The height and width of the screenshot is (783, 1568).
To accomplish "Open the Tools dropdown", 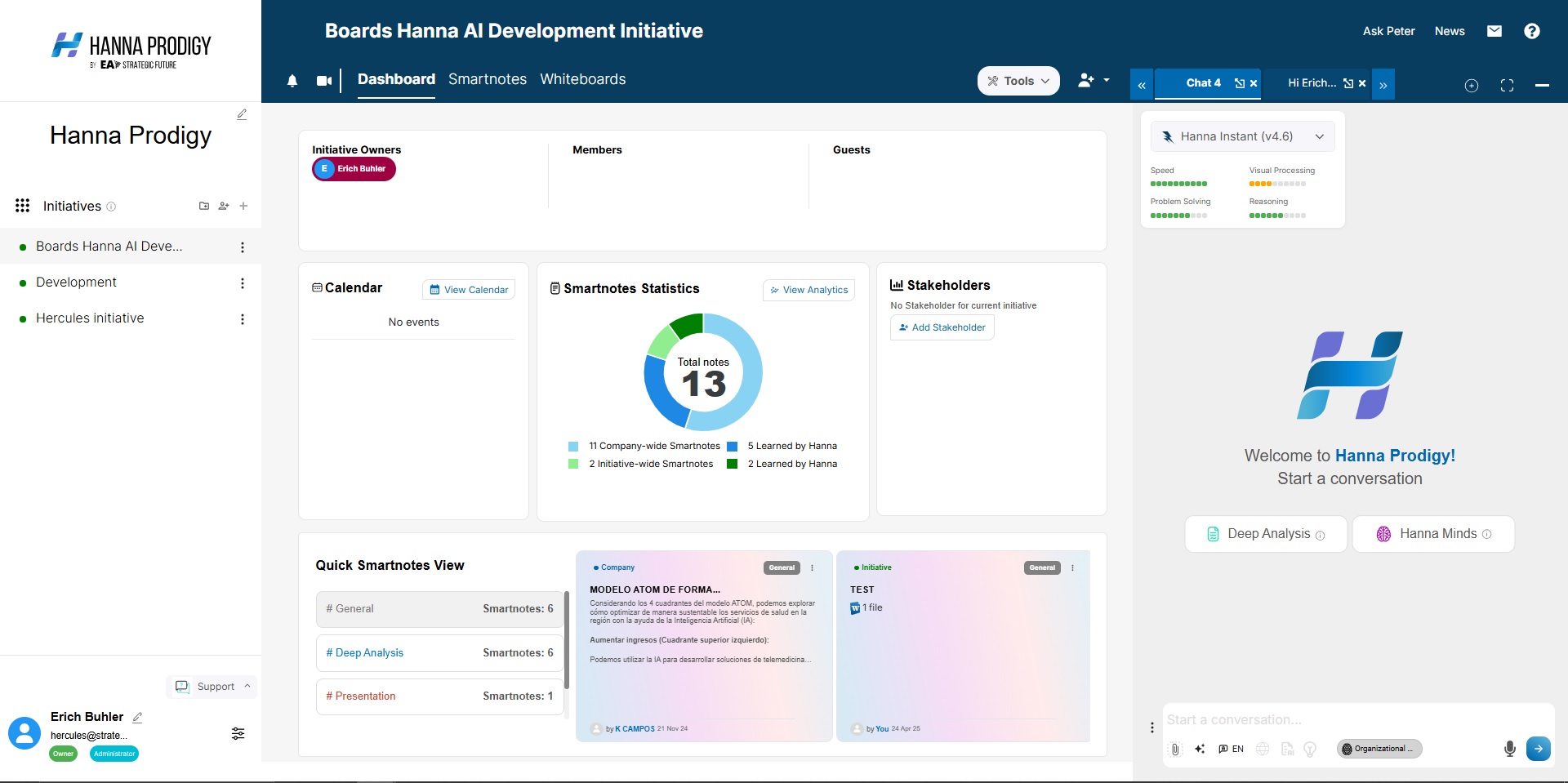I will 1018,81.
